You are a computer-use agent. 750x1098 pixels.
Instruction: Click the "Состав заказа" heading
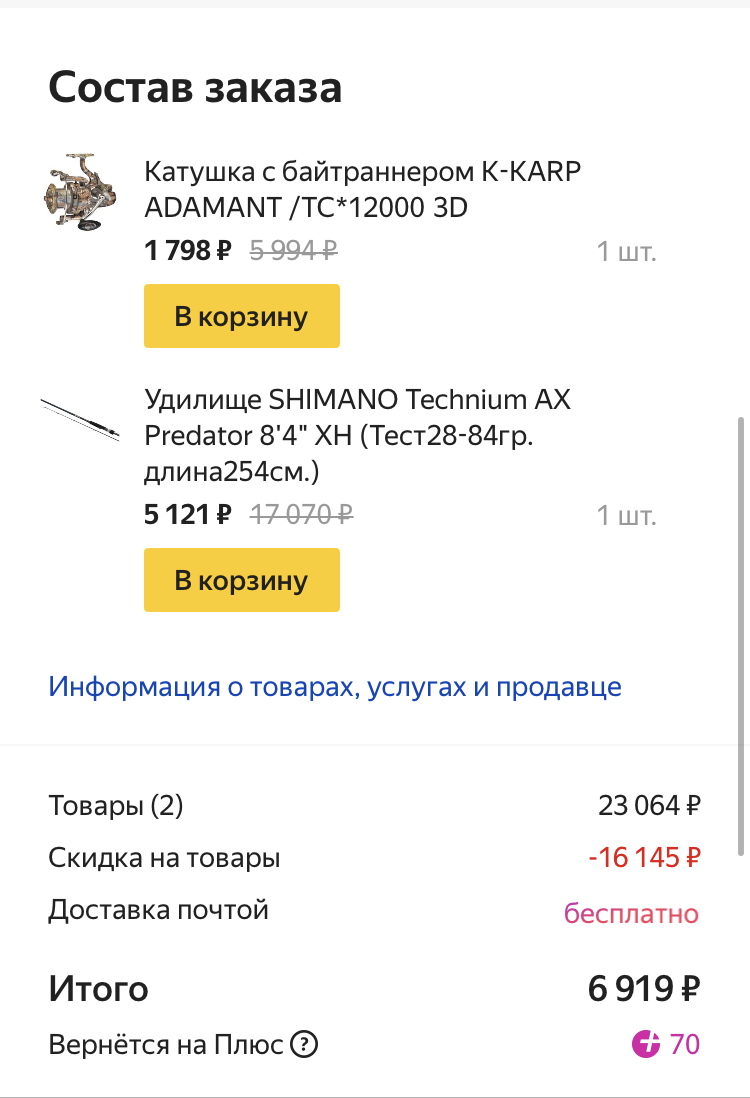pyautogui.click(x=195, y=88)
